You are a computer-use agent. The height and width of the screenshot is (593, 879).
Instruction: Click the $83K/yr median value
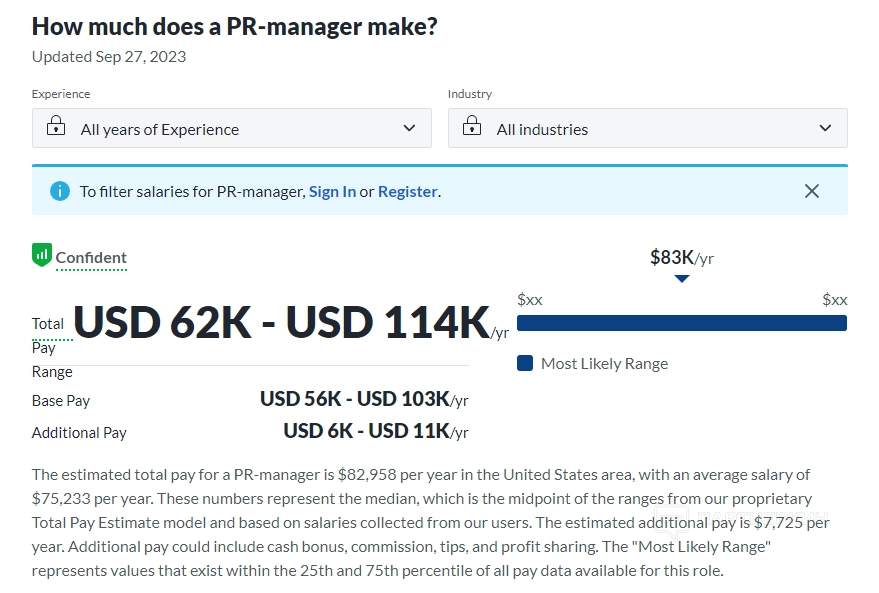coord(682,258)
